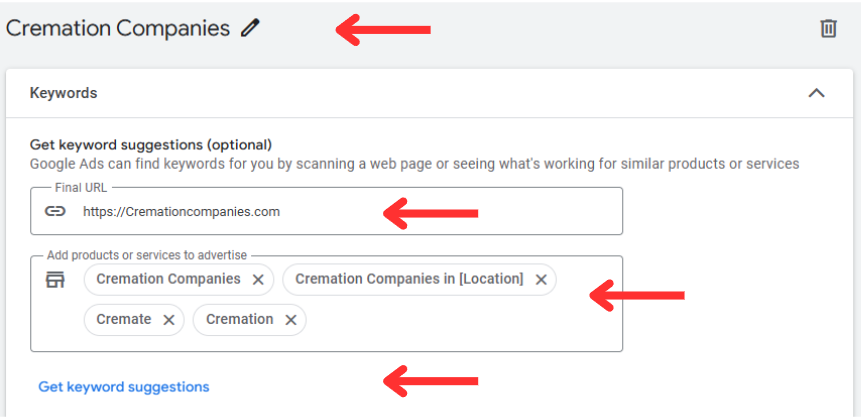This screenshot has height=419, width=861.
Task: Click the https://Cremationcompanies.com URL text
Action: point(182,211)
